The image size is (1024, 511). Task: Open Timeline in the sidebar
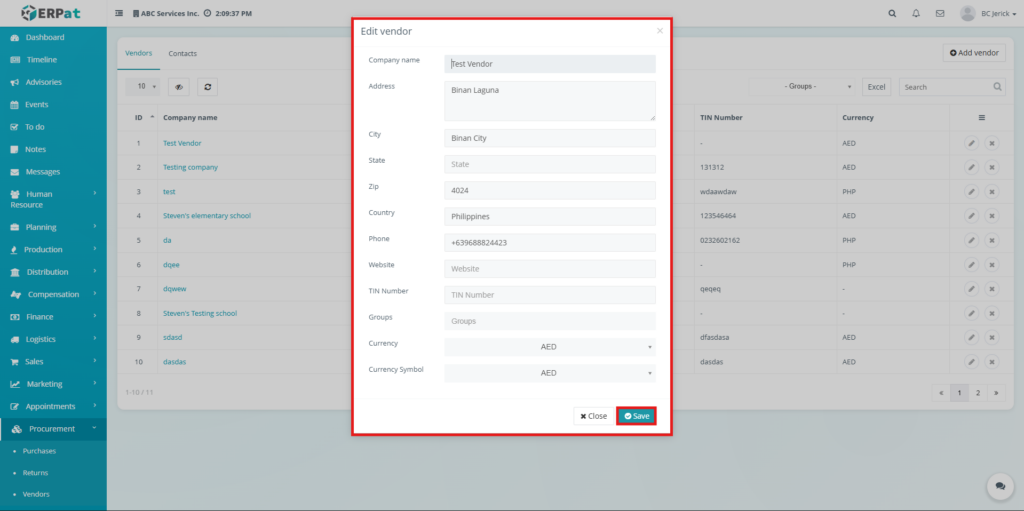click(x=42, y=59)
